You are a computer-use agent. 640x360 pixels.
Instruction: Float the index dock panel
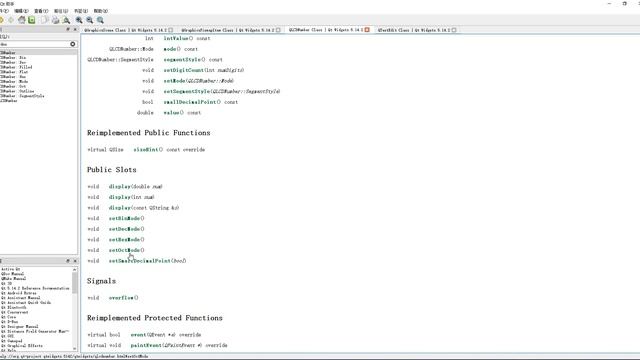68,29
